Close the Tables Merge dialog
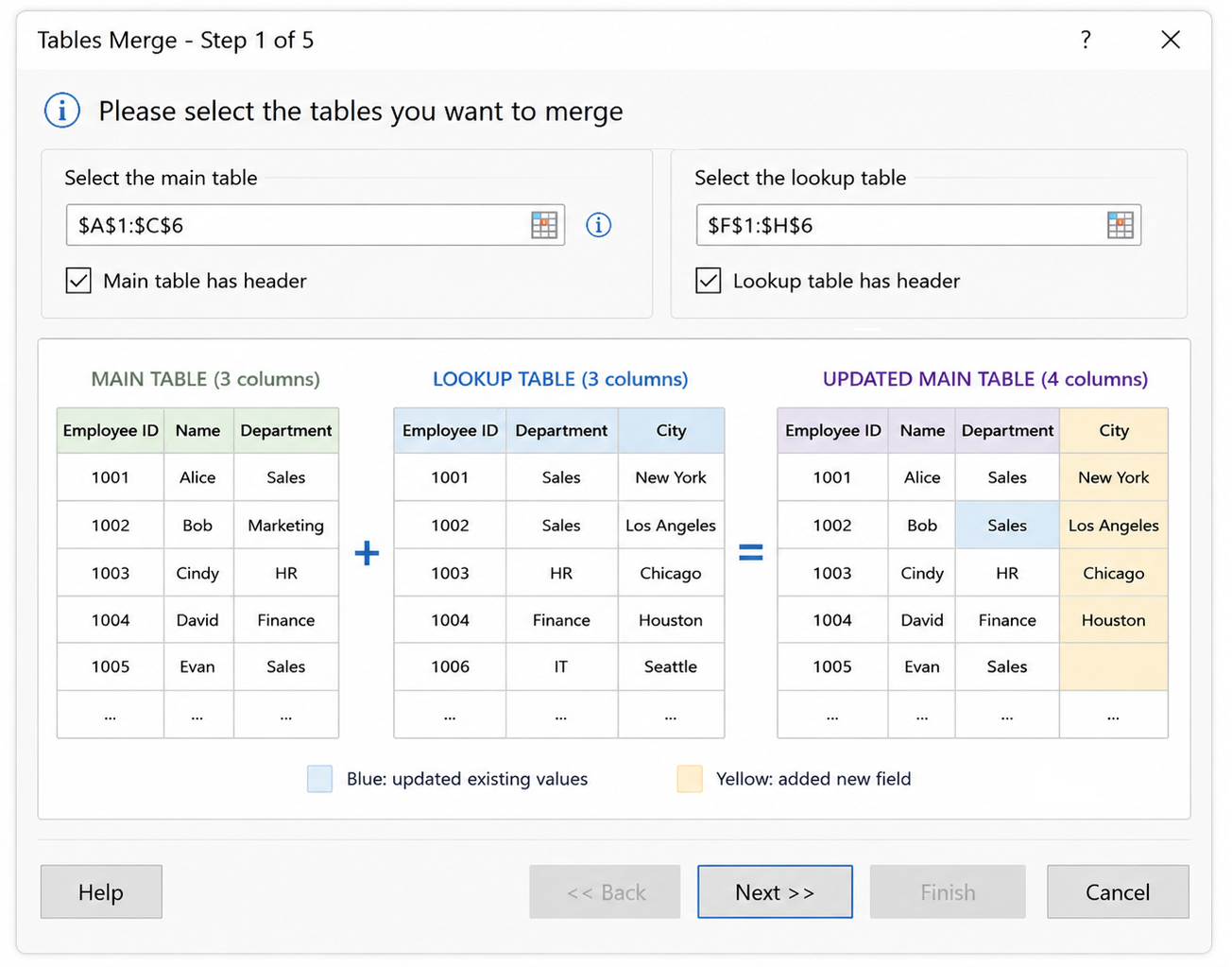 click(1171, 40)
